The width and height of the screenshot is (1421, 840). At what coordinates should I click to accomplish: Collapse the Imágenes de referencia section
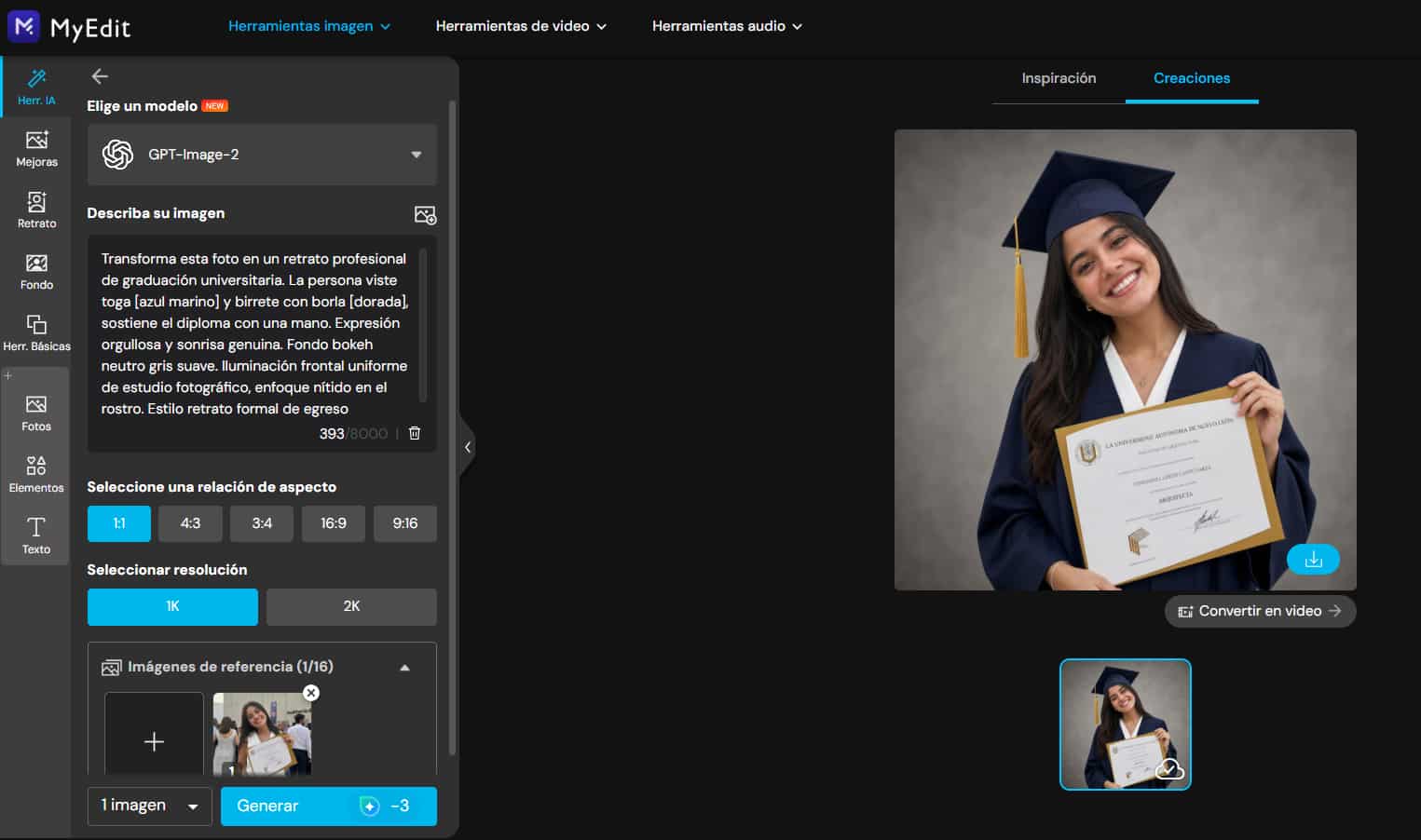point(404,668)
